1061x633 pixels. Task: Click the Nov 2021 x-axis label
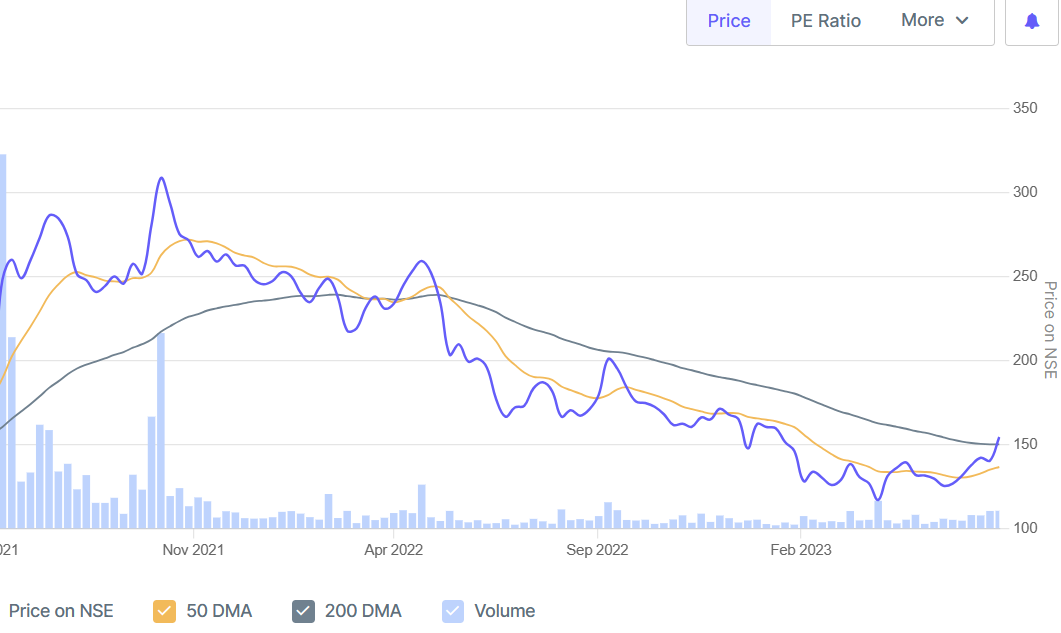(x=193, y=549)
